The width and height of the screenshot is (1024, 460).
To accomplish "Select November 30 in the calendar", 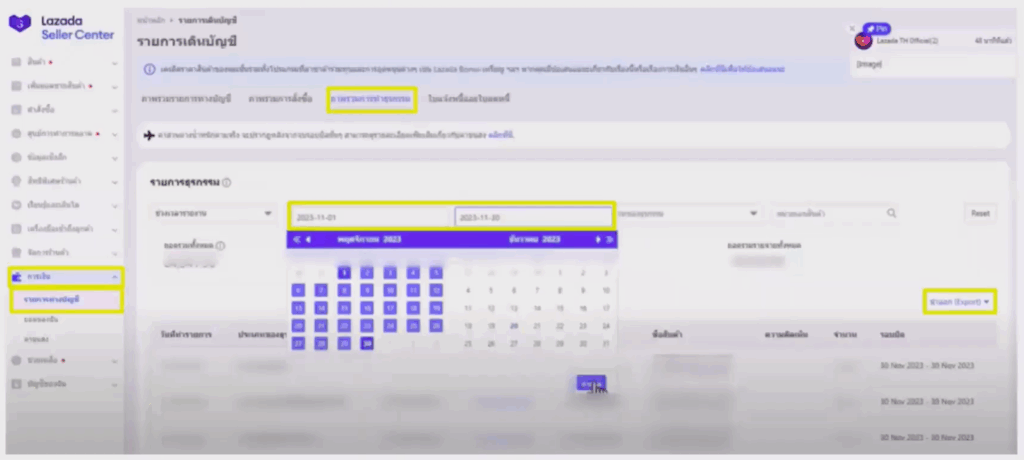I will point(367,343).
